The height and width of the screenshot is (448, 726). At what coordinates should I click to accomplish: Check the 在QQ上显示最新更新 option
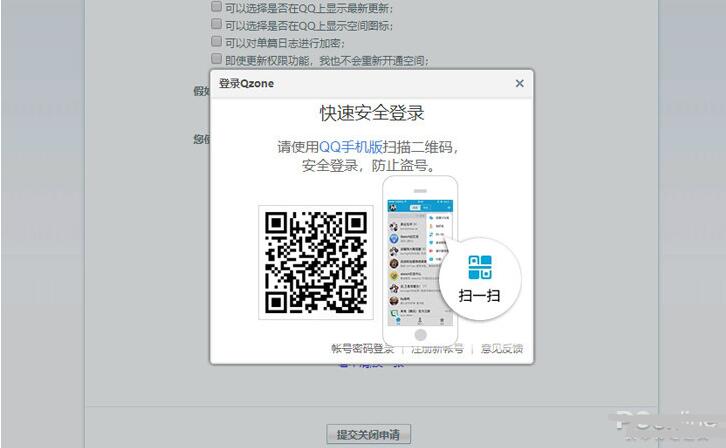pos(216,6)
